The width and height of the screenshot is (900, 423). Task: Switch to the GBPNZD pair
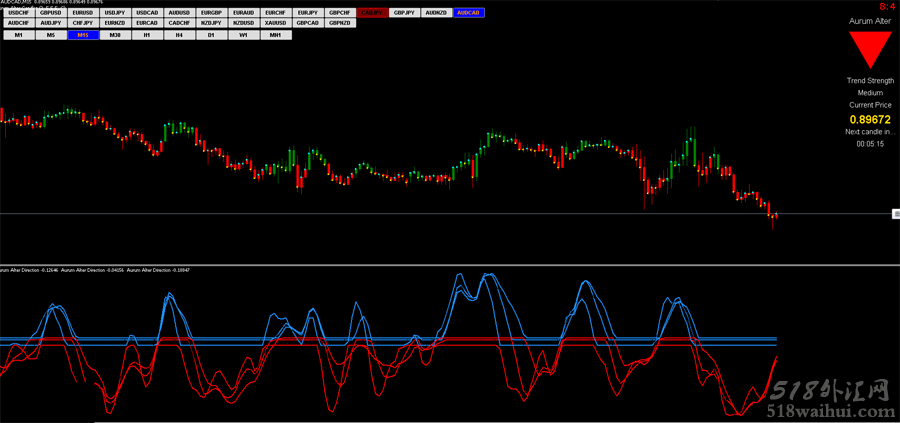pos(340,22)
